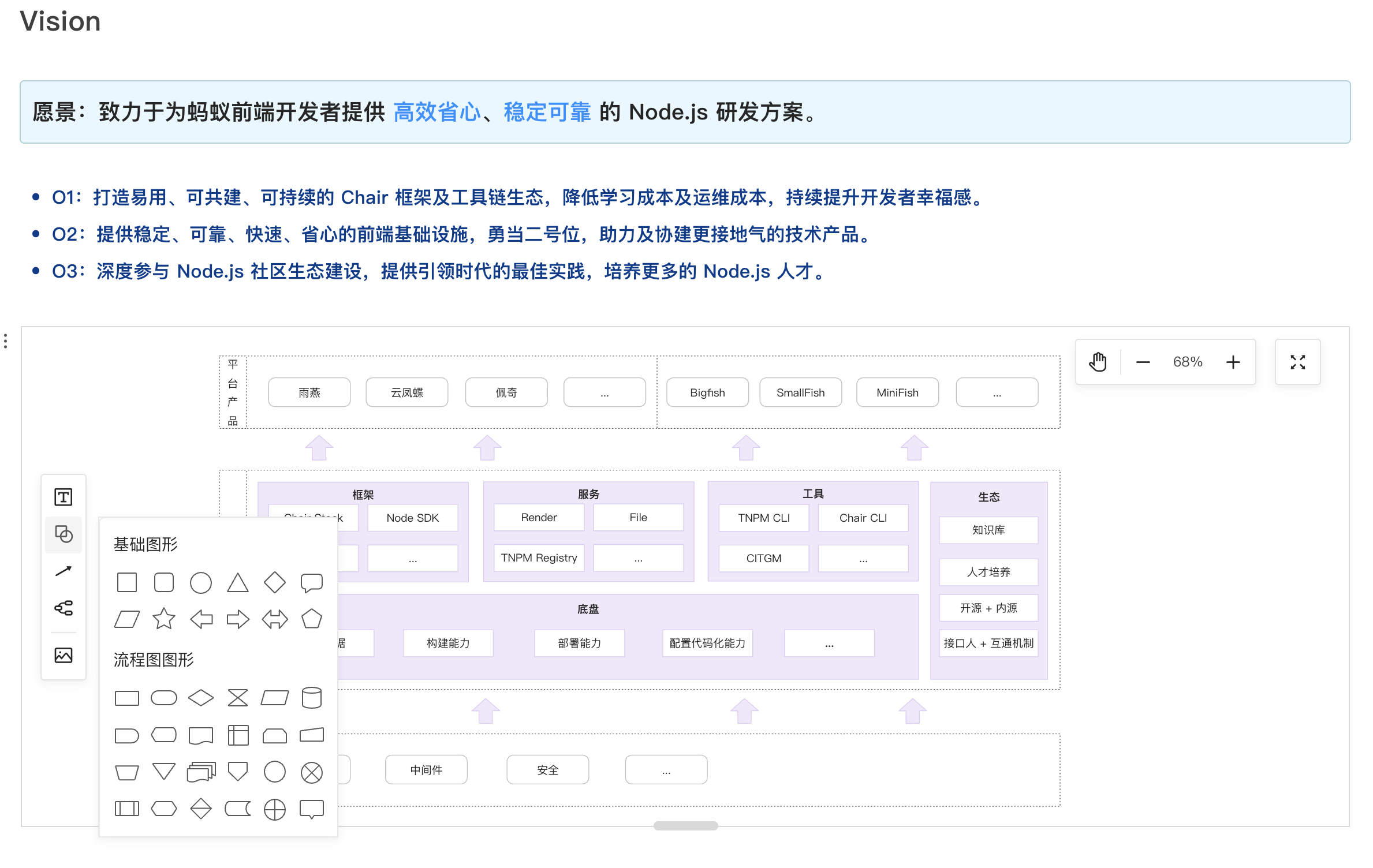Pick the basic square shape
The width and height of the screenshot is (1373, 868).
click(x=127, y=583)
